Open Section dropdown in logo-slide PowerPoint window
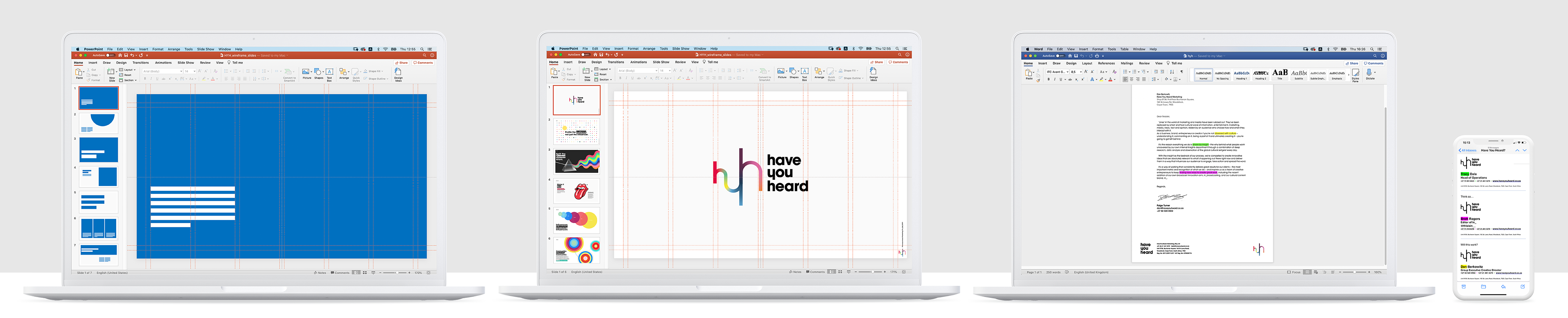Image resolution: width=1568 pixels, height=318 pixels. [x=603, y=80]
